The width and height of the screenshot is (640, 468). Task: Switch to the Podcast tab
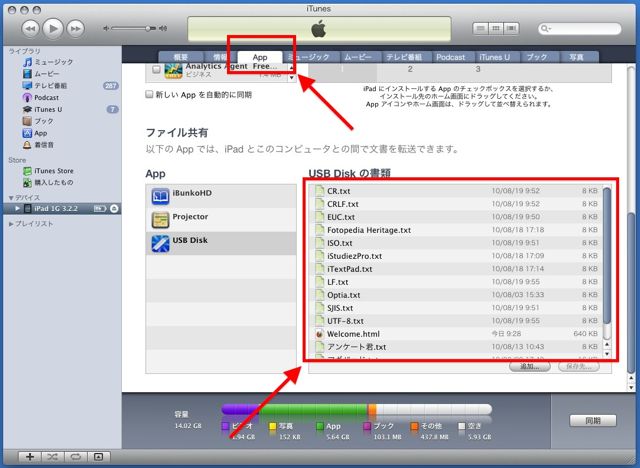[451, 57]
